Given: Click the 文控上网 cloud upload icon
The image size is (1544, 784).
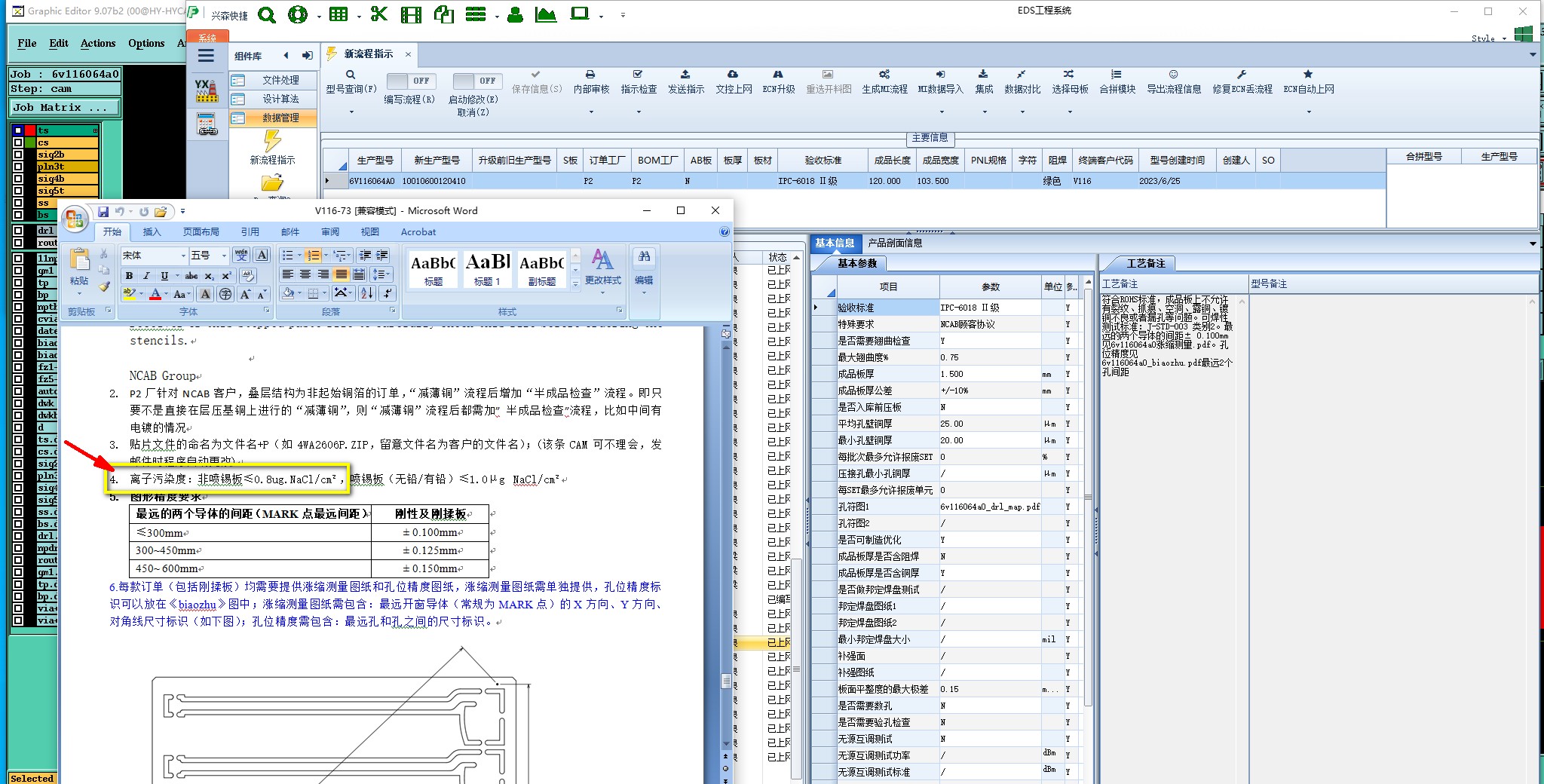Looking at the screenshot, I should (733, 75).
